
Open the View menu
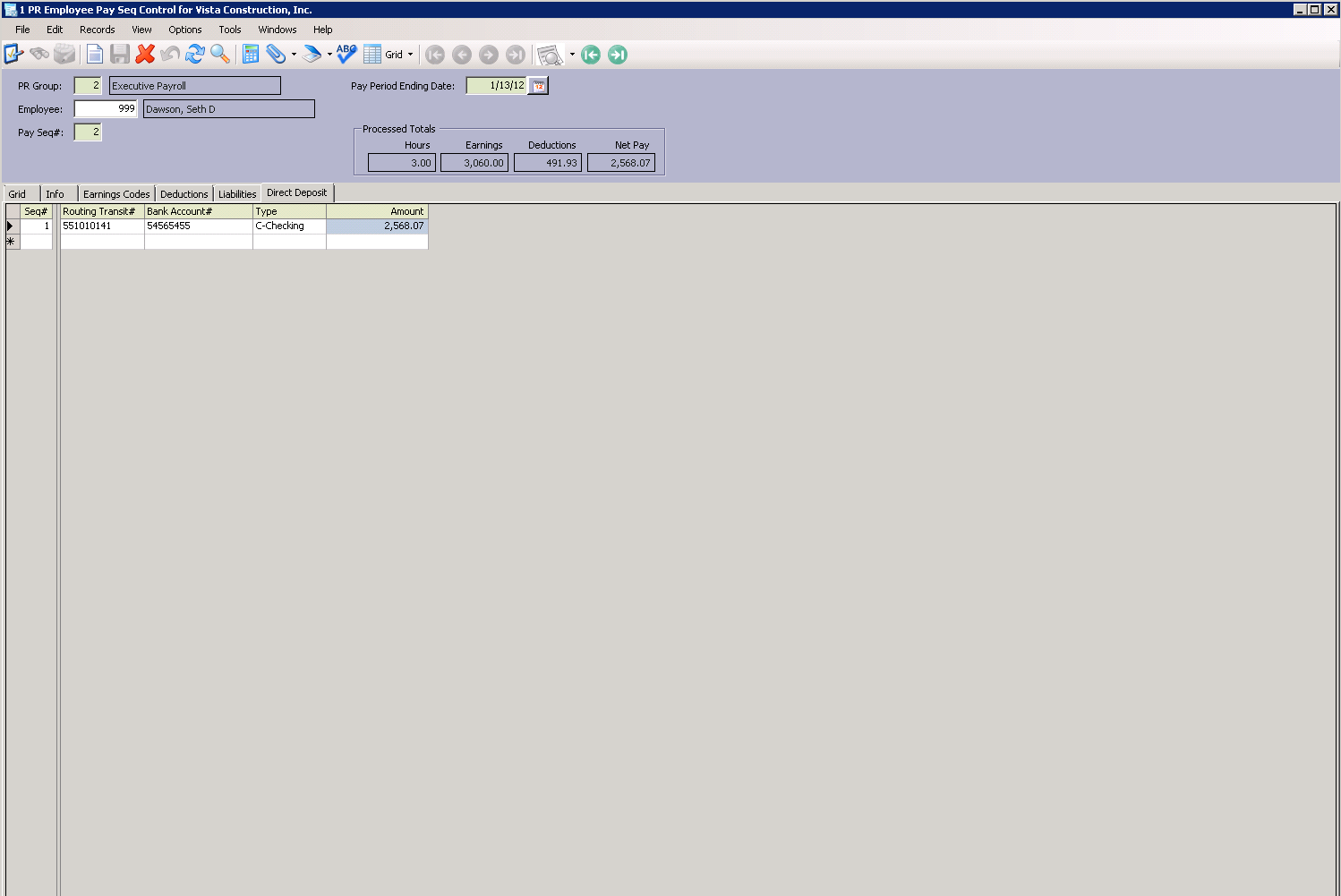(x=141, y=30)
